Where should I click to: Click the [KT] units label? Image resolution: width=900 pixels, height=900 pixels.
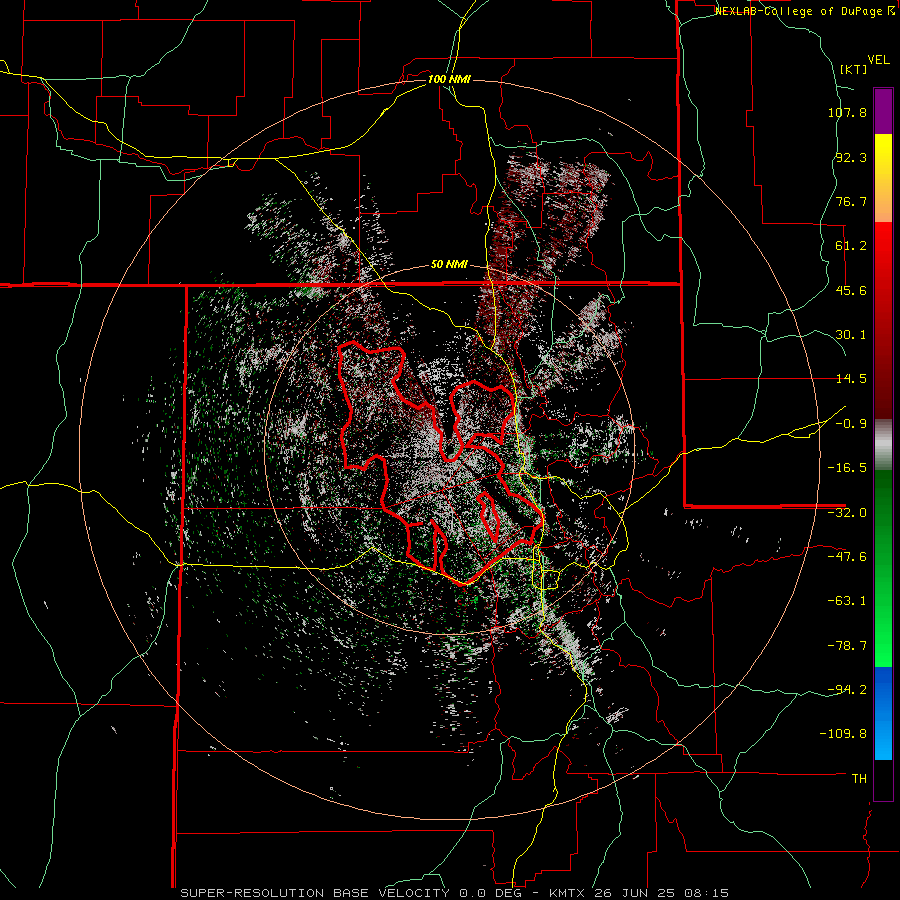click(x=854, y=69)
